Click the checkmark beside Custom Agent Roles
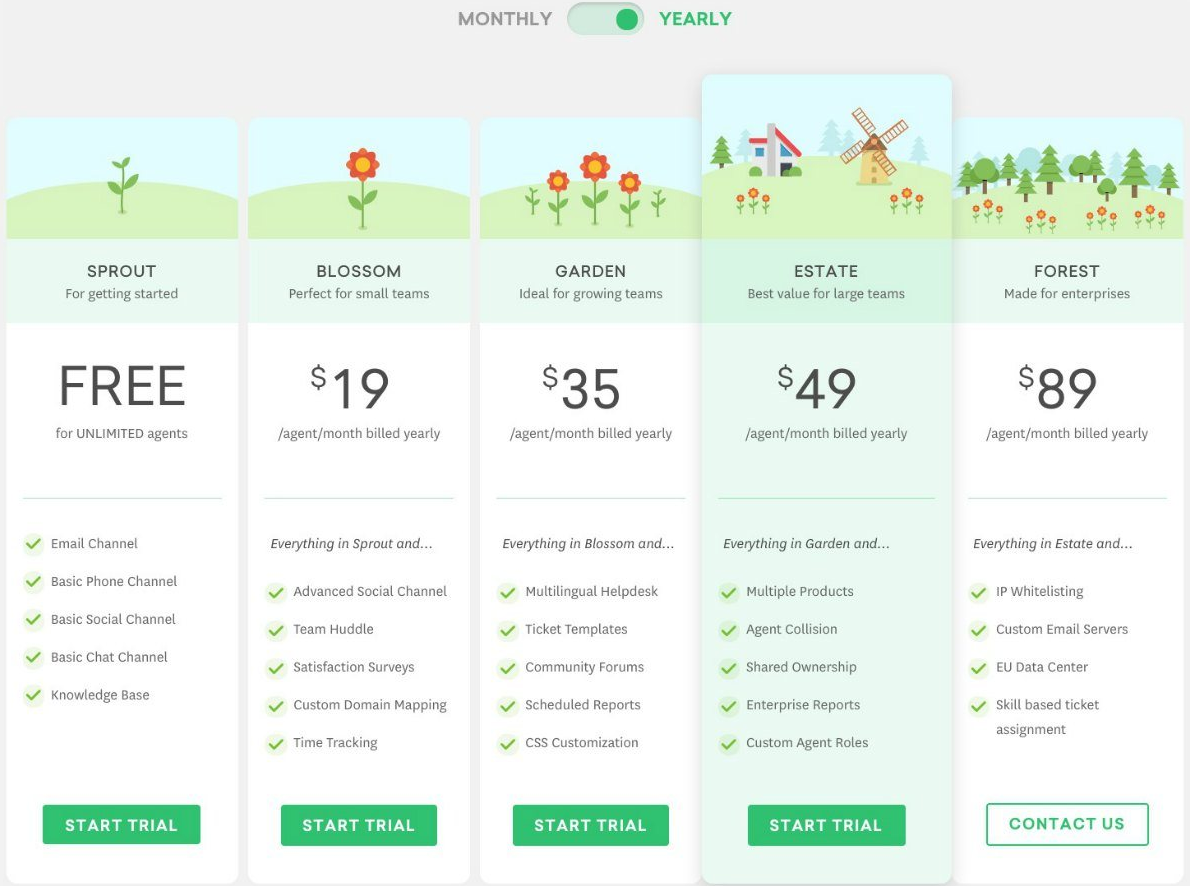Screen dimensions: 1190x886 pyautogui.click(x=729, y=743)
